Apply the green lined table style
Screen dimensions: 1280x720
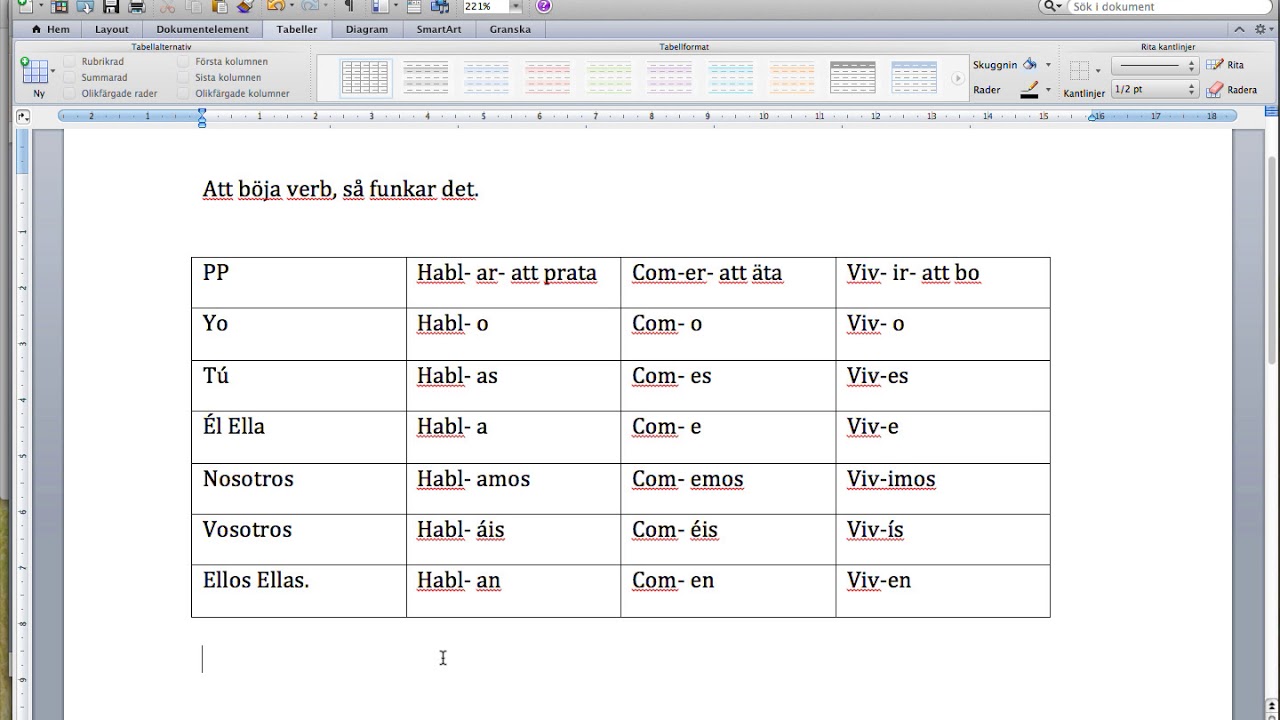[x=609, y=77]
